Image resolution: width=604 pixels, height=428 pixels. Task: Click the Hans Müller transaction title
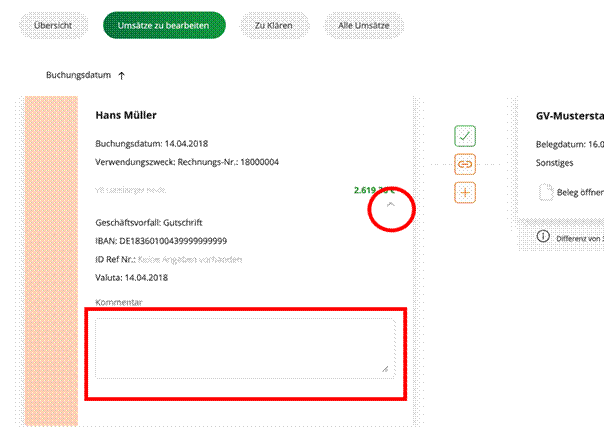[x=126, y=115]
